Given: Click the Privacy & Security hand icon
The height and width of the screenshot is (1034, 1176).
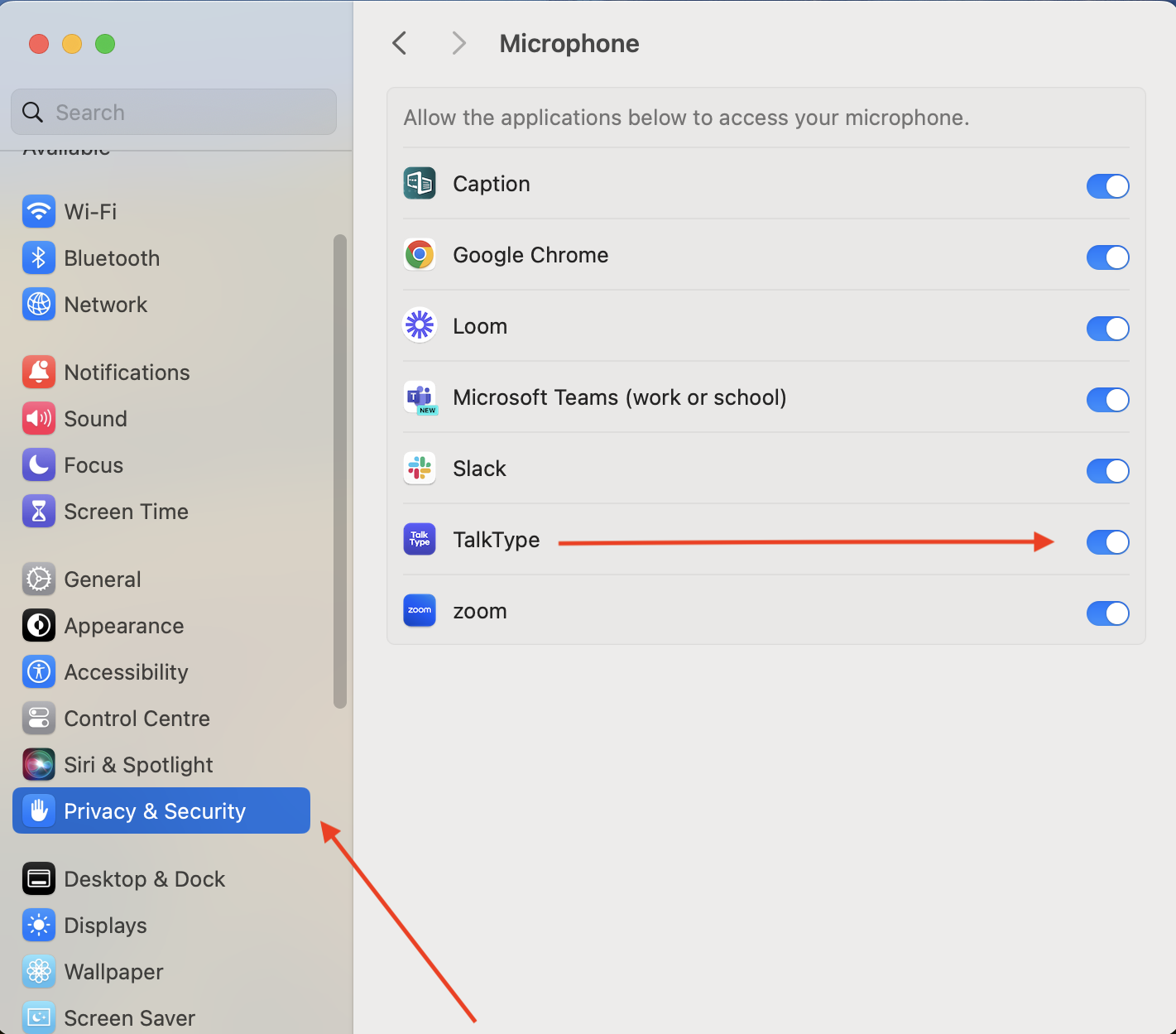Looking at the screenshot, I should (39, 811).
